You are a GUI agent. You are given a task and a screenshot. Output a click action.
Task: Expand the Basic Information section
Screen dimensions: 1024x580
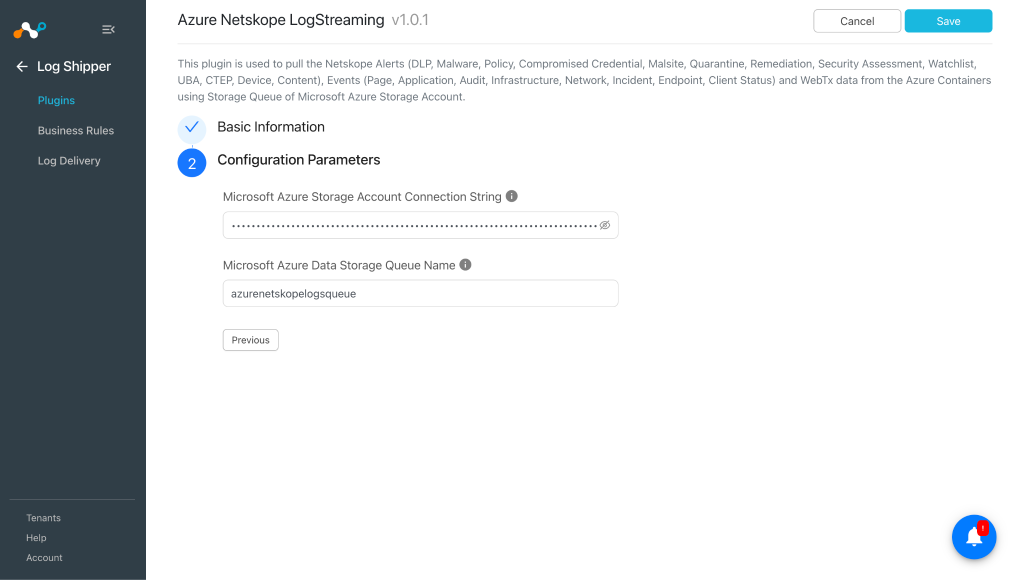tap(271, 127)
